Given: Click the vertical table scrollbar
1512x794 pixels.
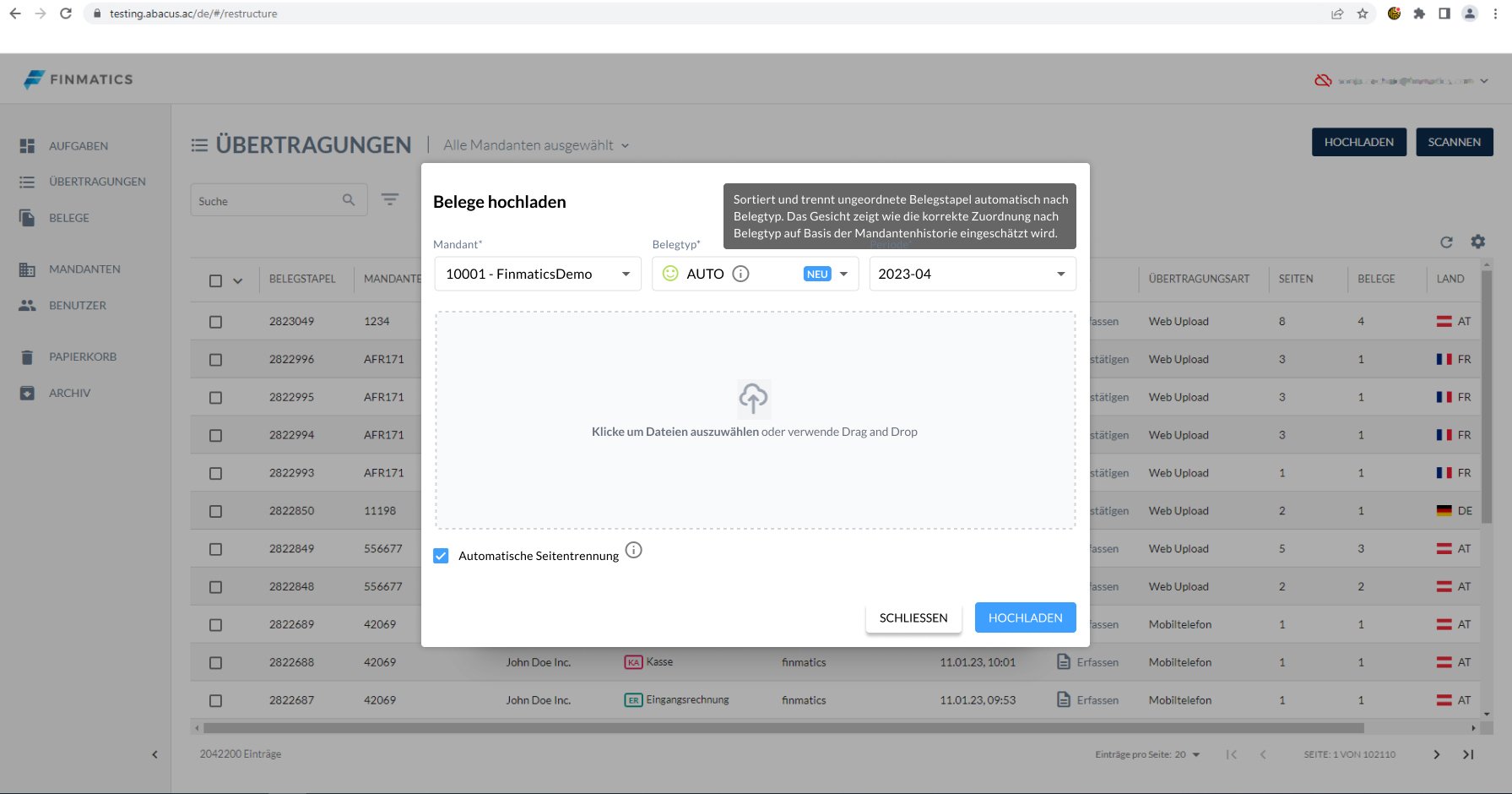Looking at the screenshot, I should (1487, 397).
